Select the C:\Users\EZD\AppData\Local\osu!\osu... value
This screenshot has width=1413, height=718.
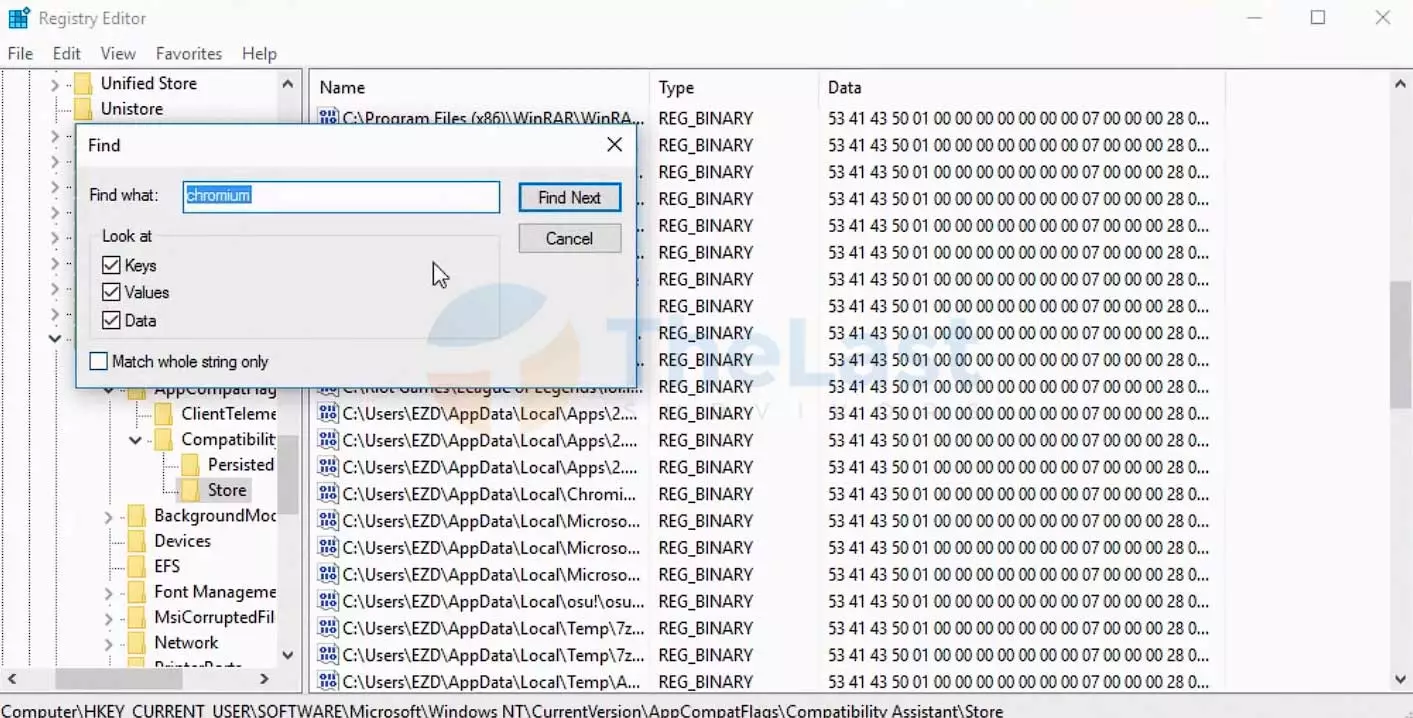tap(493, 601)
